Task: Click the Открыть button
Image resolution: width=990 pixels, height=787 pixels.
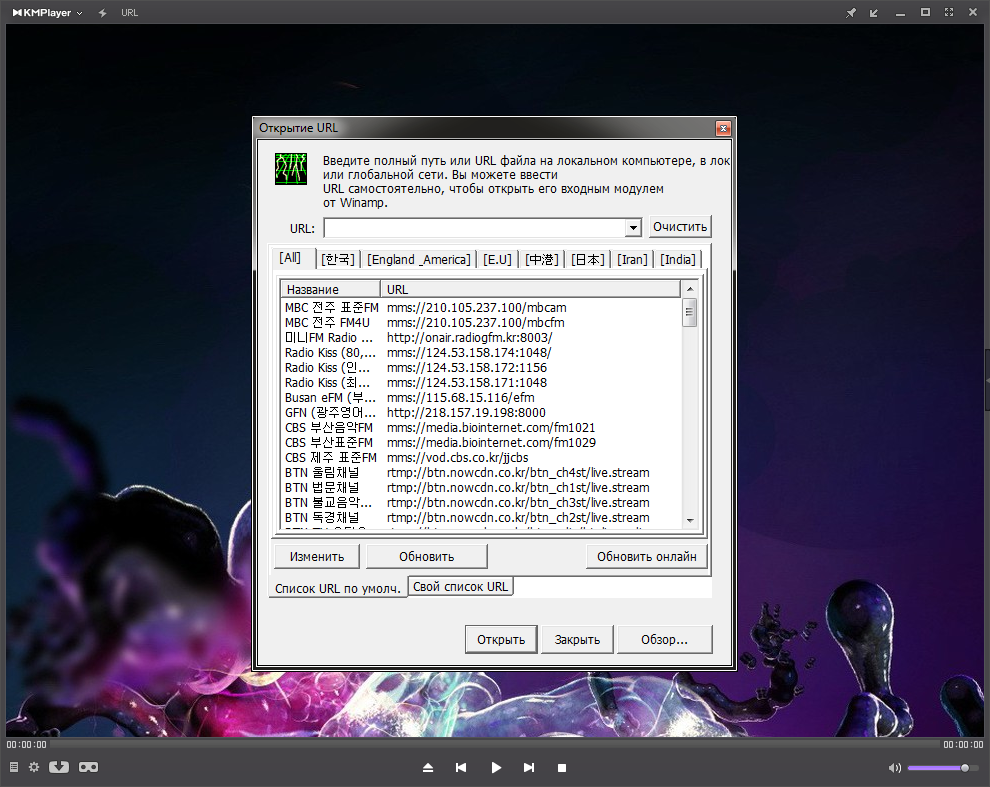Action: click(501, 639)
